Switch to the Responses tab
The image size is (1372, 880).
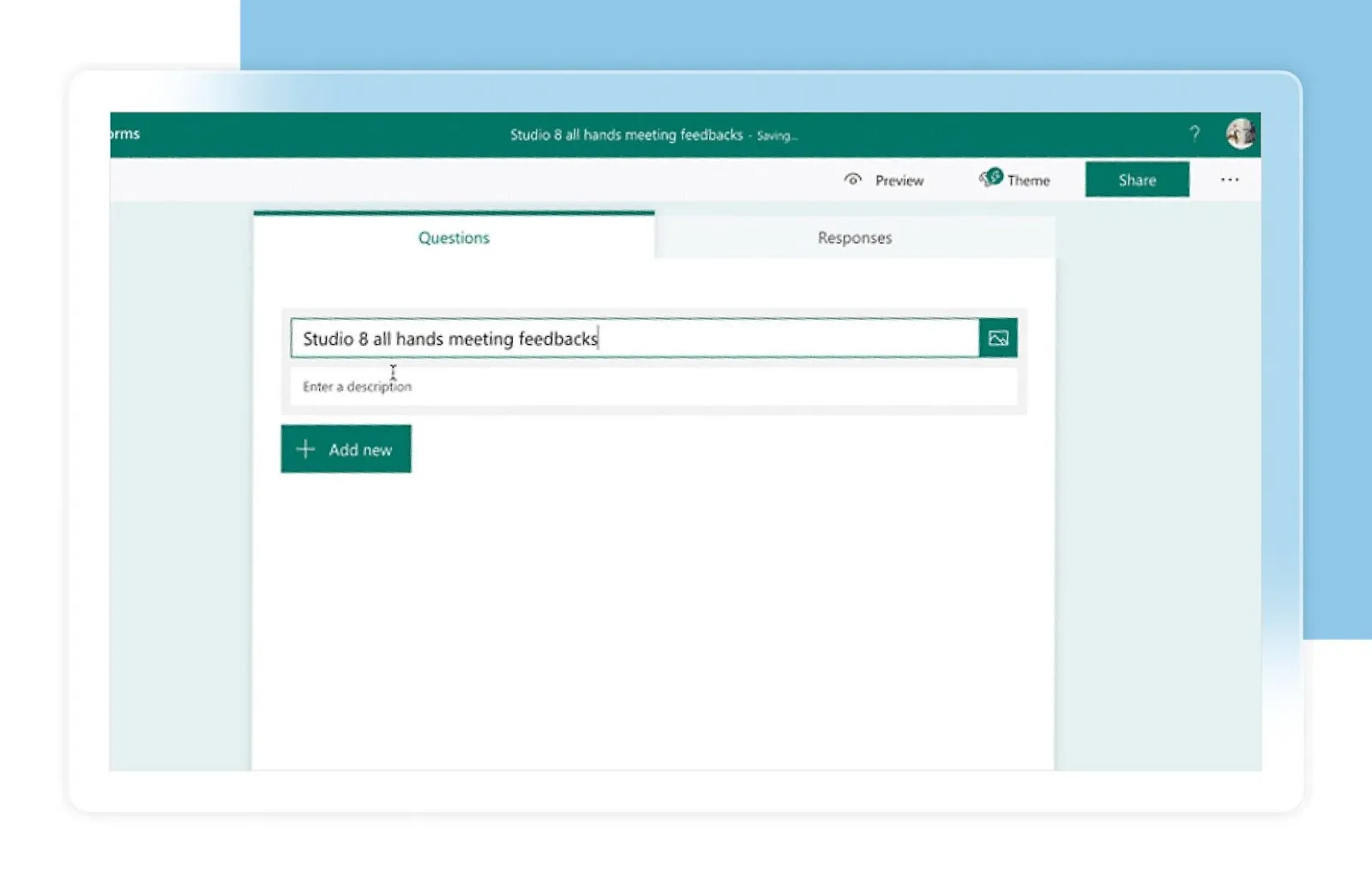coord(855,238)
